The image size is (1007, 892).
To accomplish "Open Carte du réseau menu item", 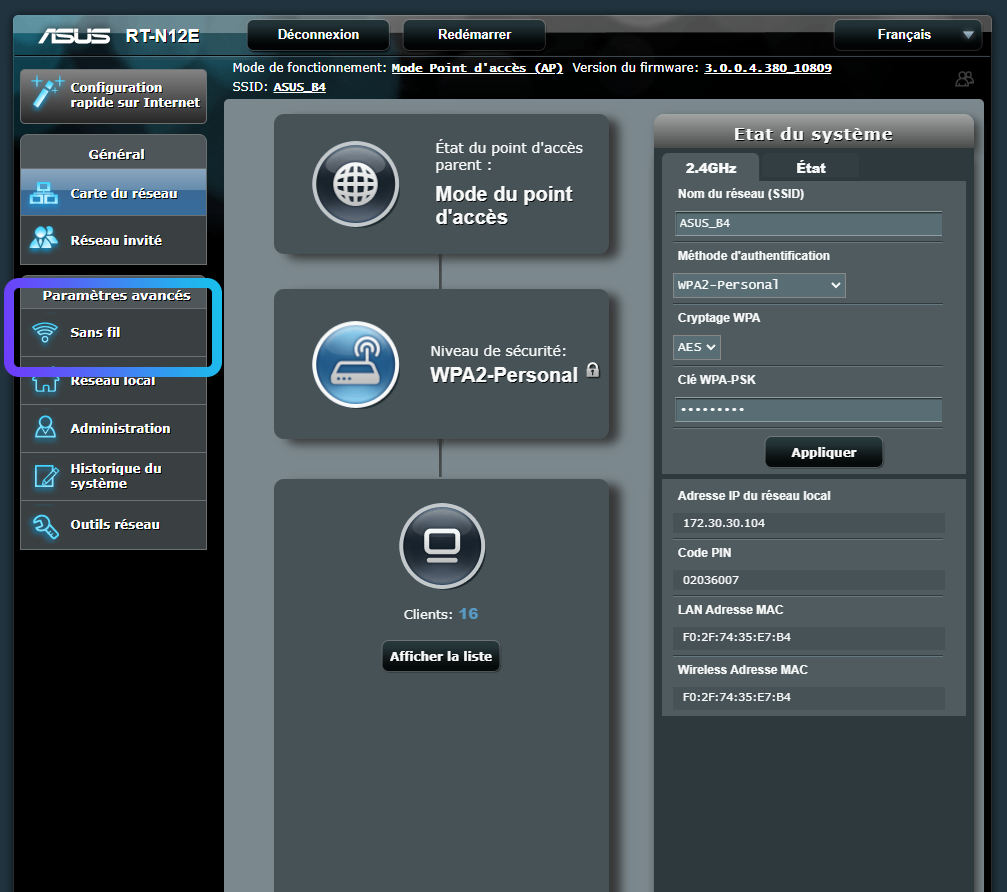I will pyautogui.click(x=114, y=193).
